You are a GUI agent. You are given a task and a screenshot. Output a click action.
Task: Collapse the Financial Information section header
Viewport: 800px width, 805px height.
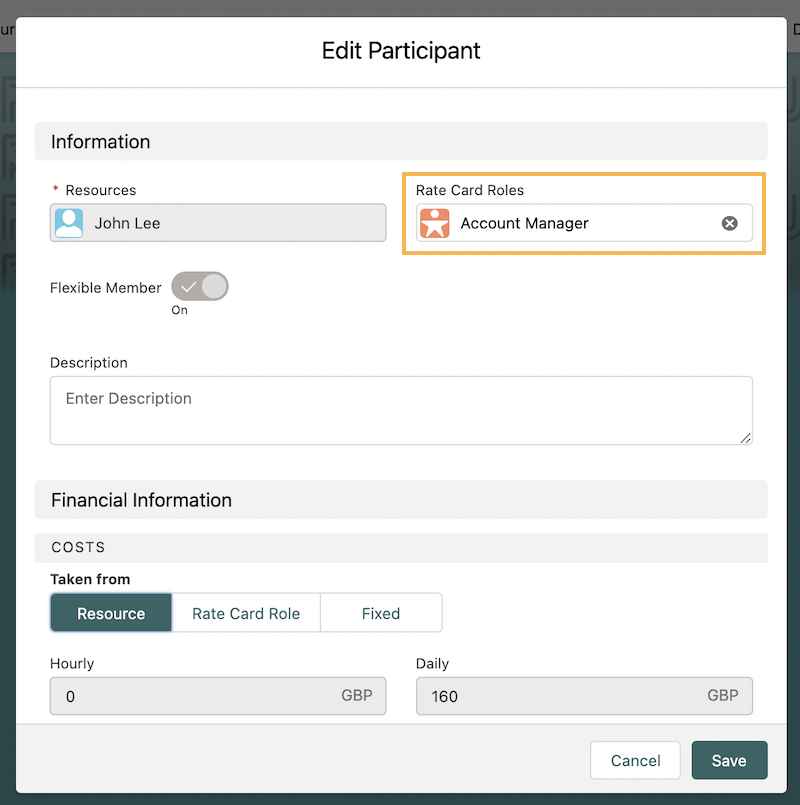coord(400,500)
